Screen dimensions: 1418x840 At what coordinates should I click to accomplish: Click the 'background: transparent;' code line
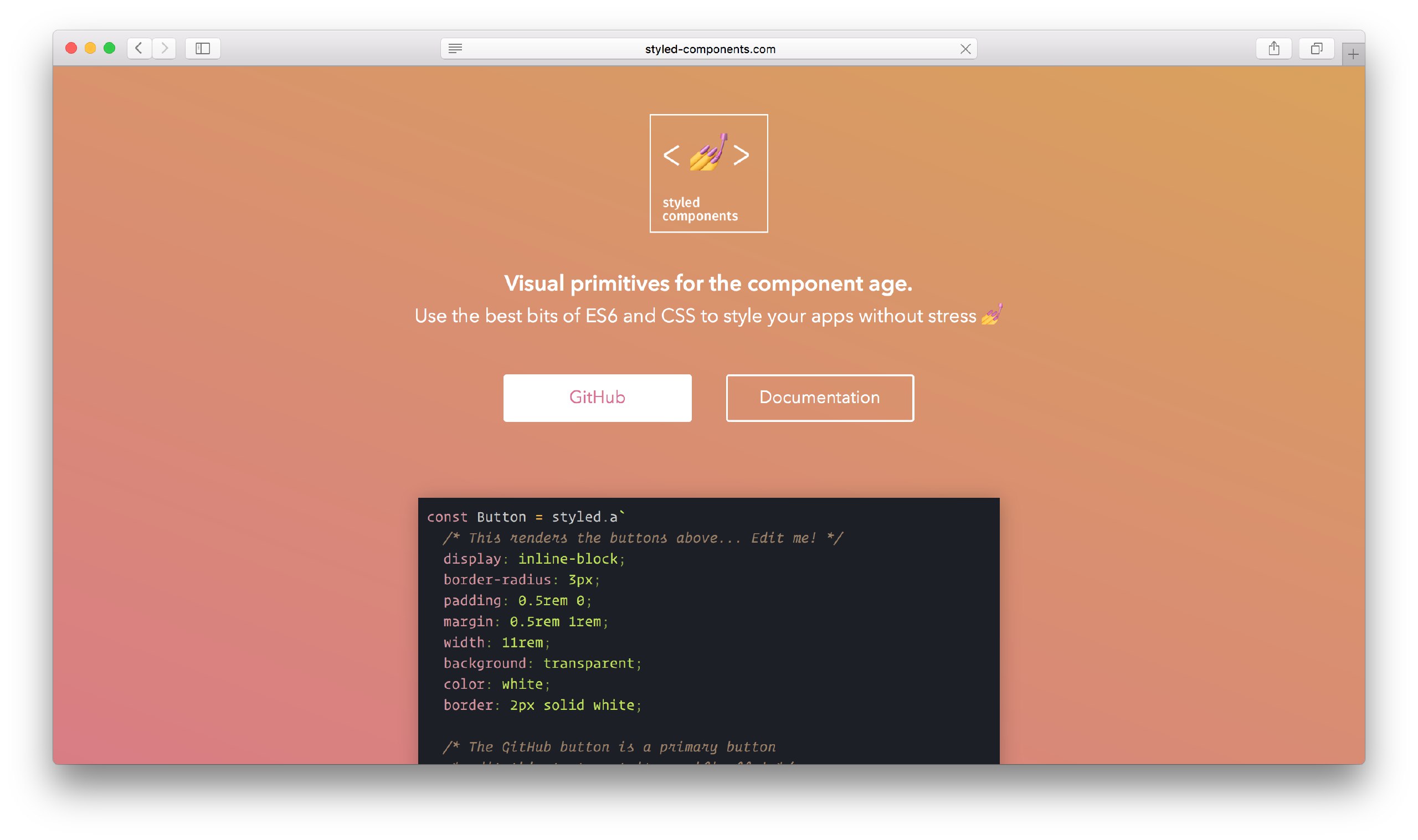pyautogui.click(x=542, y=663)
